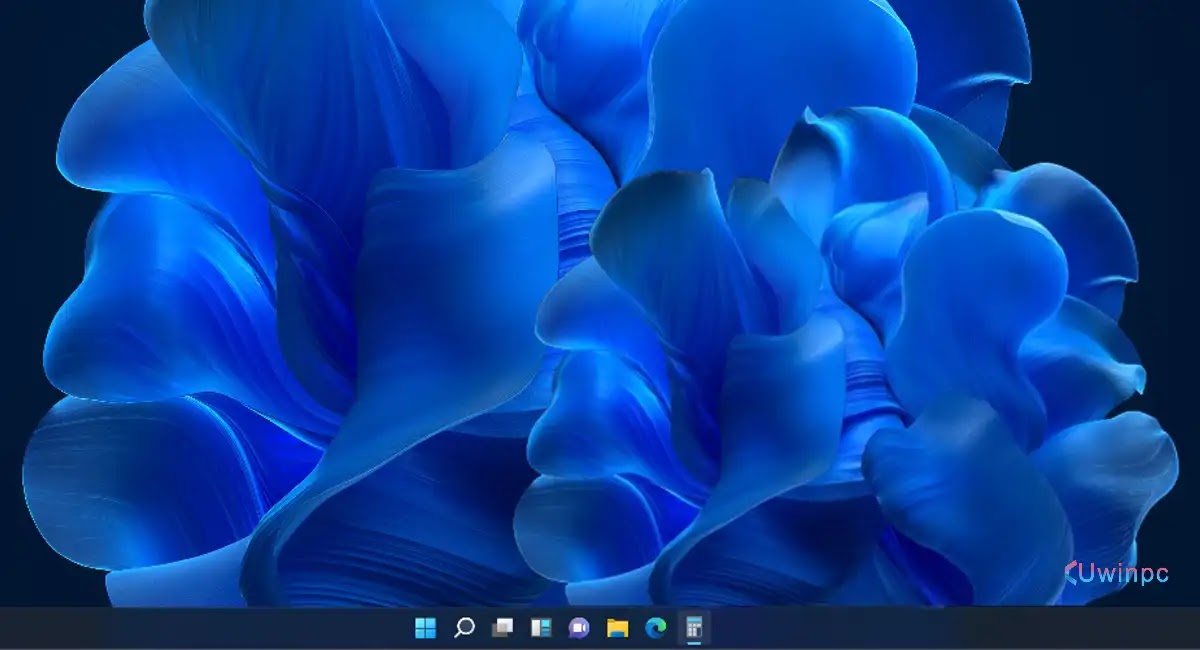Open the Widgets panel icon
This screenshot has width=1200, height=650.
pyautogui.click(x=541, y=628)
